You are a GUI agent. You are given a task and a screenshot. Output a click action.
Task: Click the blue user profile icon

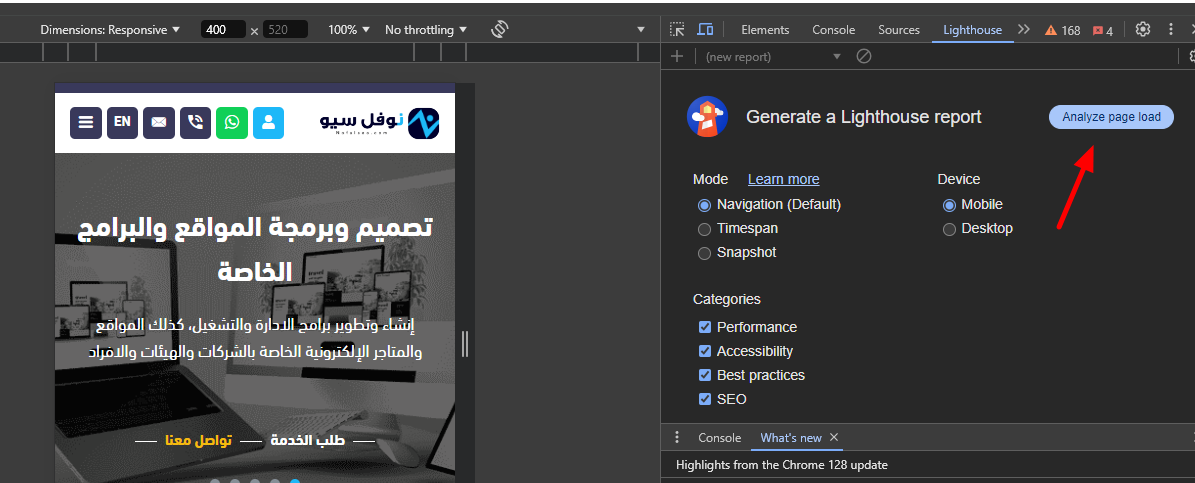click(x=268, y=122)
